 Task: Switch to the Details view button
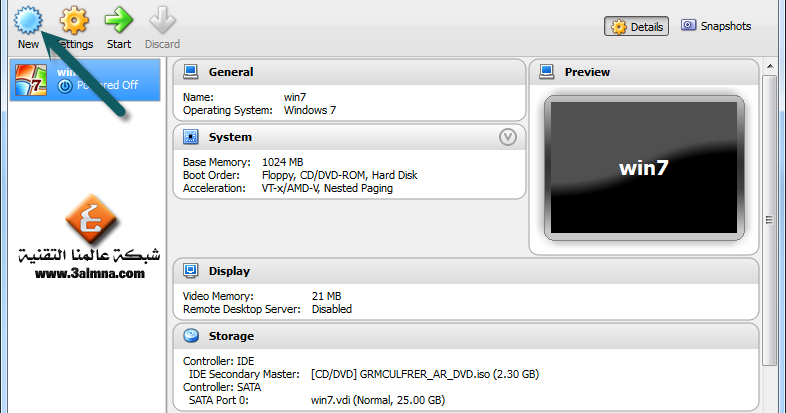[x=636, y=27]
